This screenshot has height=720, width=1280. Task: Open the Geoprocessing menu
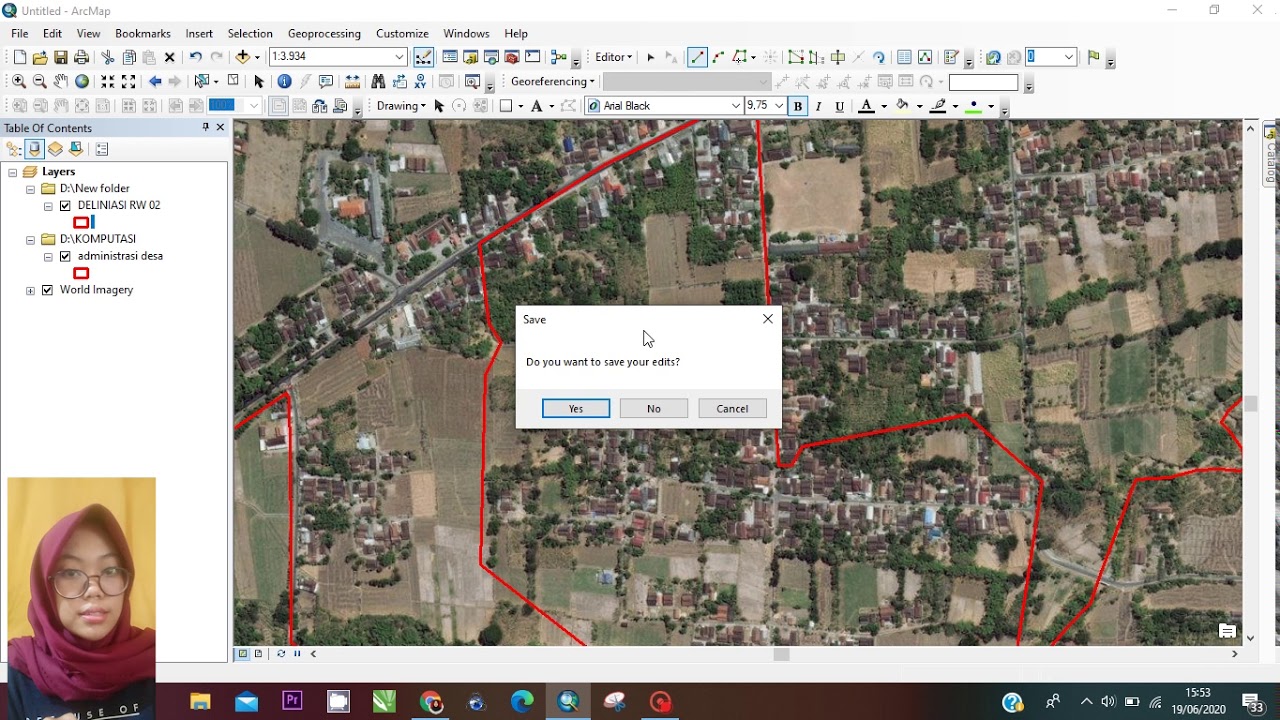(x=324, y=34)
